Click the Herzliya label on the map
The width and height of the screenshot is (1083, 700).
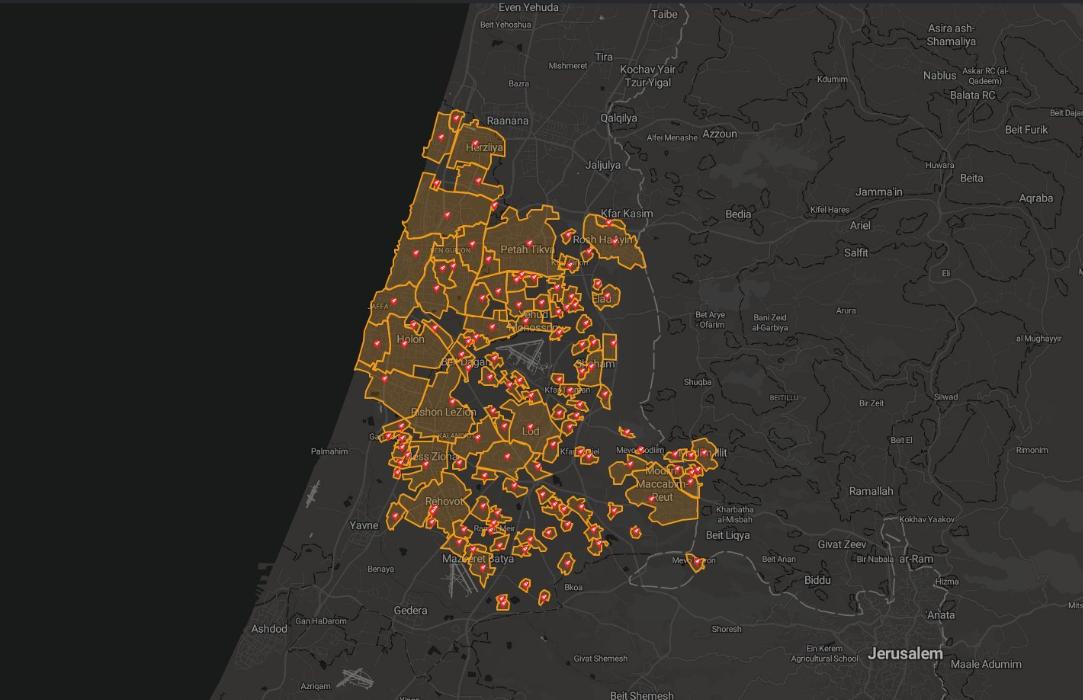point(484,147)
